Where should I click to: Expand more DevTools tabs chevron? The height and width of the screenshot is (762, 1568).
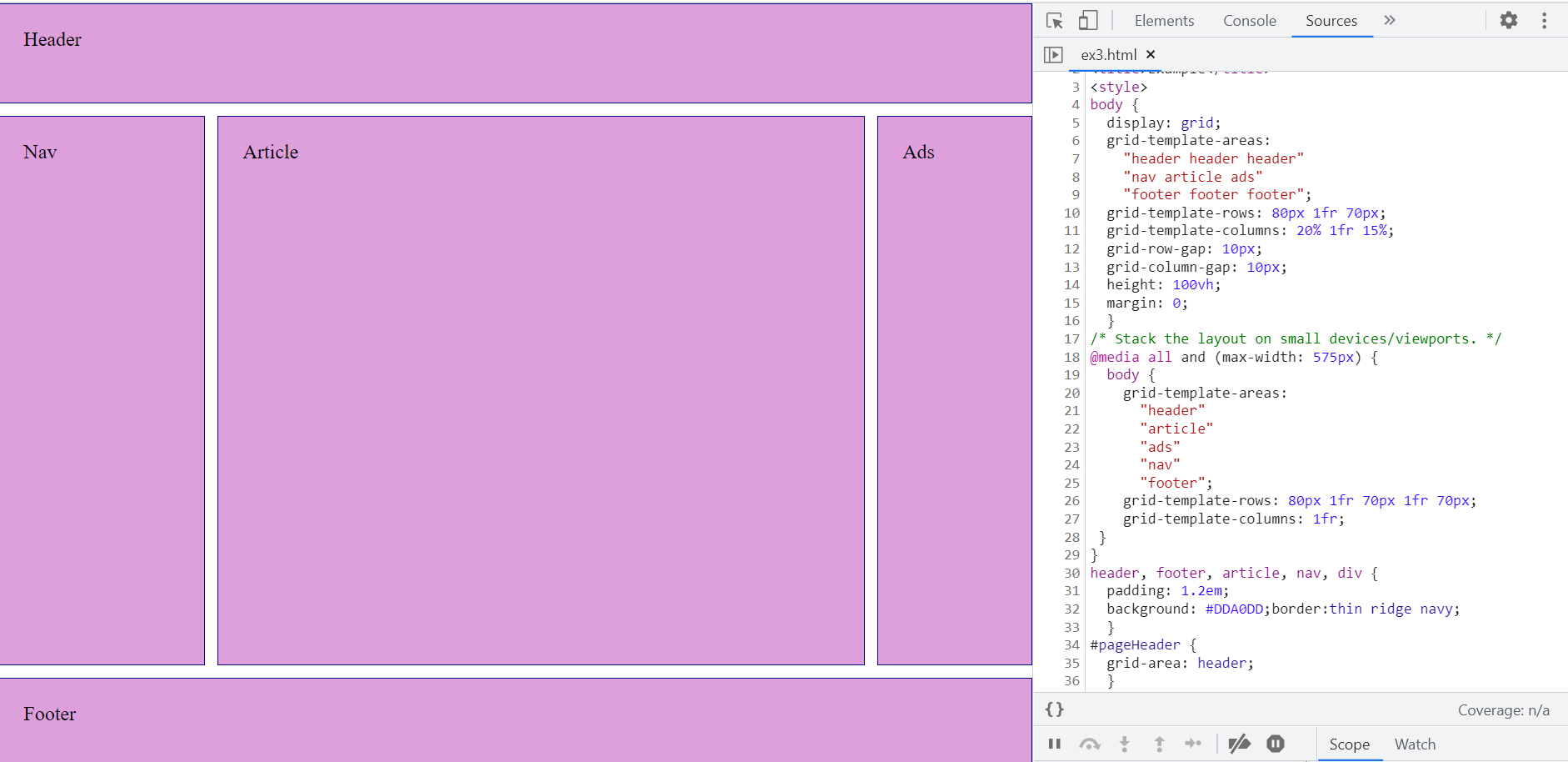point(1390,20)
